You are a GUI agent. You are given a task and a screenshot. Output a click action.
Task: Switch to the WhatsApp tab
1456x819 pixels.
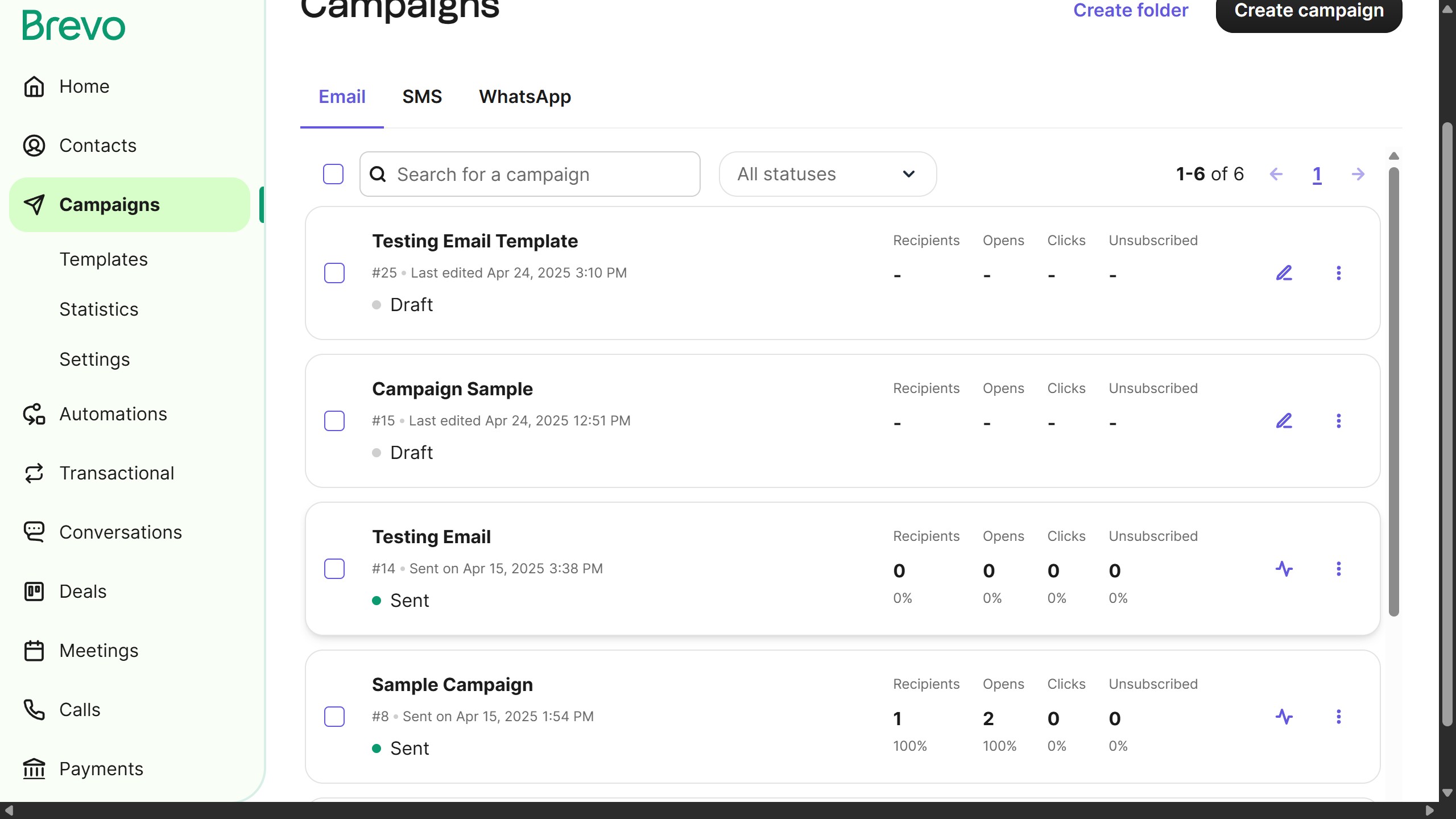coord(524,97)
